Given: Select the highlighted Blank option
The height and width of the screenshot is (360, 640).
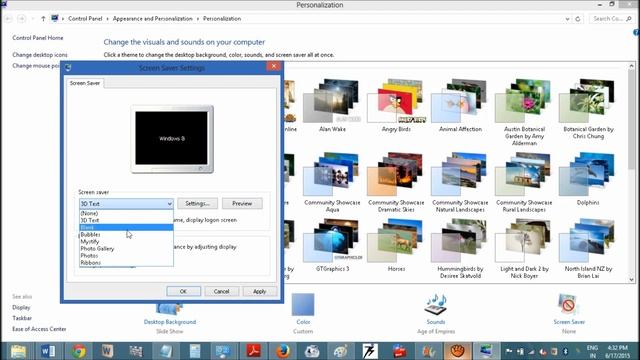Looking at the screenshot, I should (x=126, y=227).
